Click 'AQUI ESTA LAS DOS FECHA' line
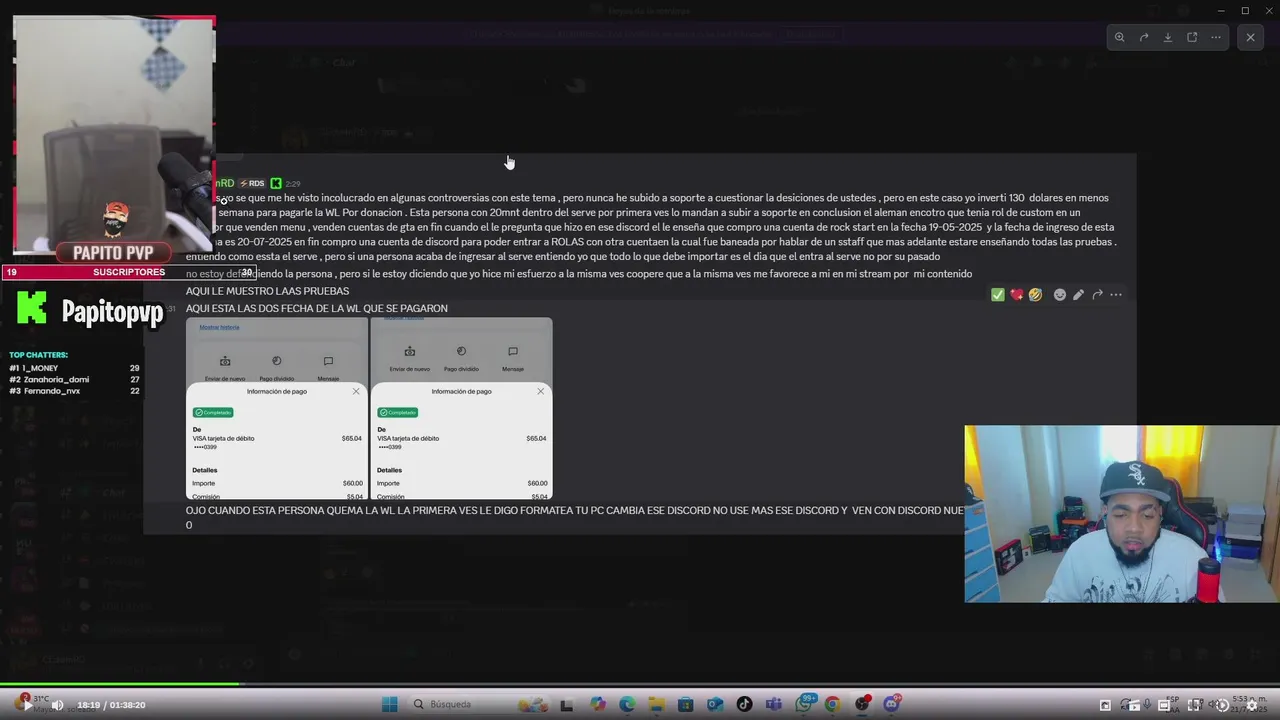The image size is (1280, 720). coord(316,308)
